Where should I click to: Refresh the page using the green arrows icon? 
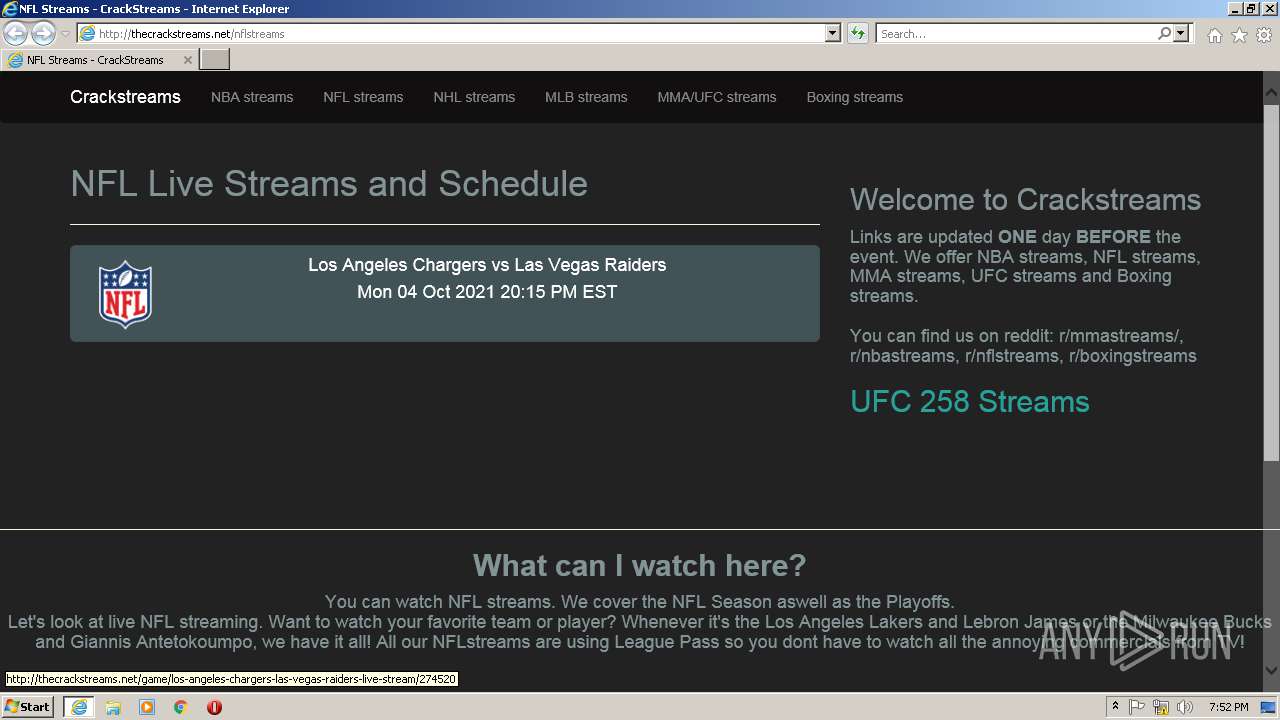click(x=857, y=34)
